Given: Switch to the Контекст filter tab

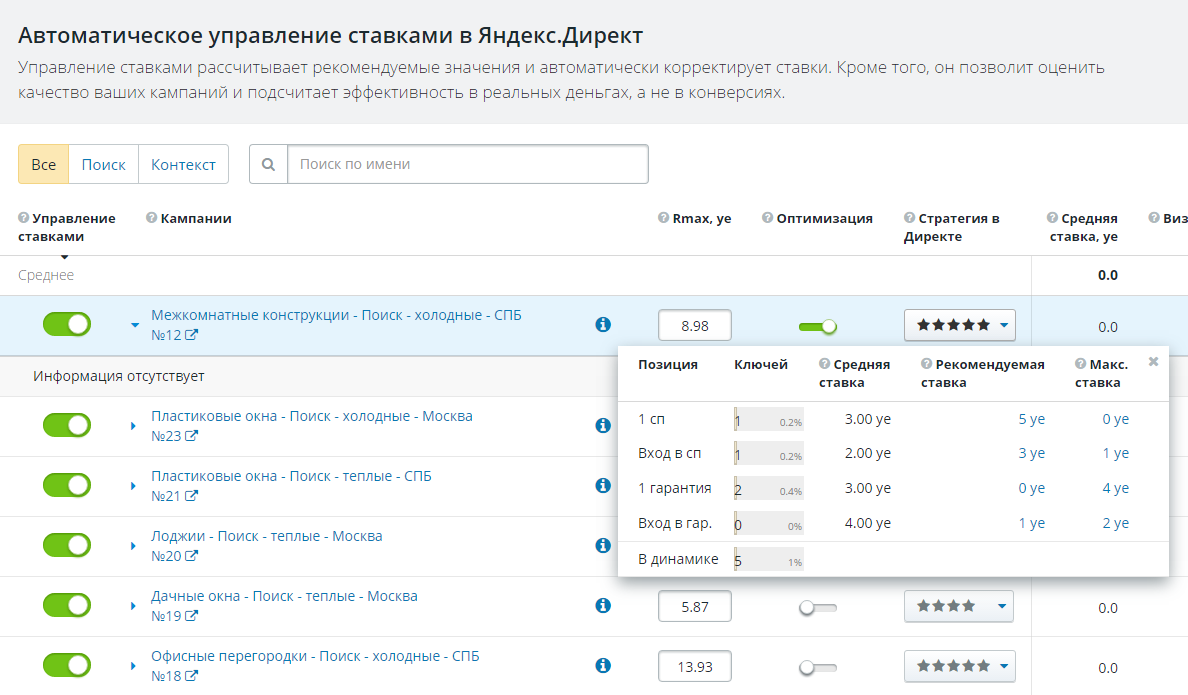Looking at the screenshot, I should coord(183,164).
